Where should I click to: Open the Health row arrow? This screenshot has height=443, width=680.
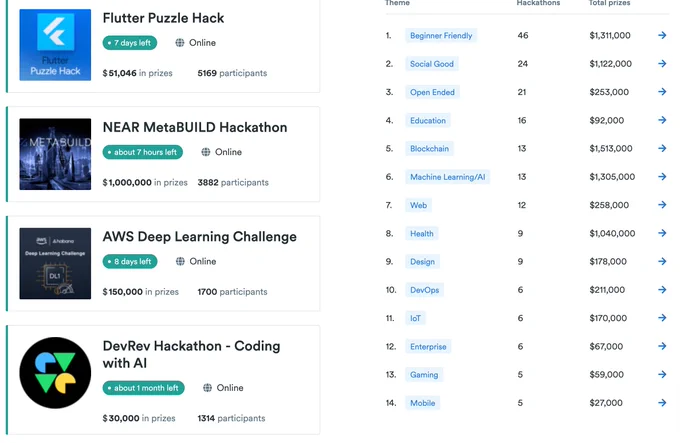[x=662, y=233]
